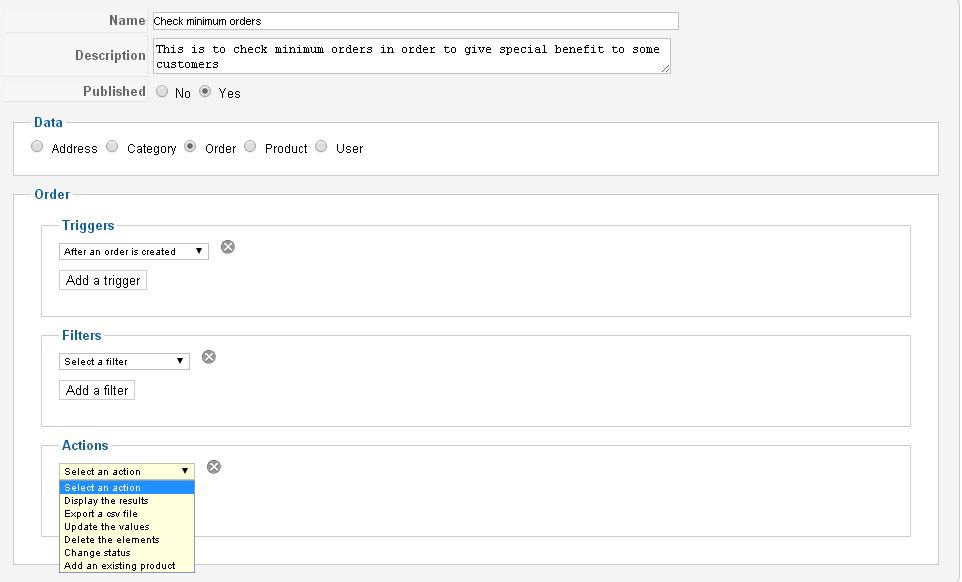This screenshot has width=962, height=582.
Task: Choose the Category data radio button
Action: coord(113,146)
